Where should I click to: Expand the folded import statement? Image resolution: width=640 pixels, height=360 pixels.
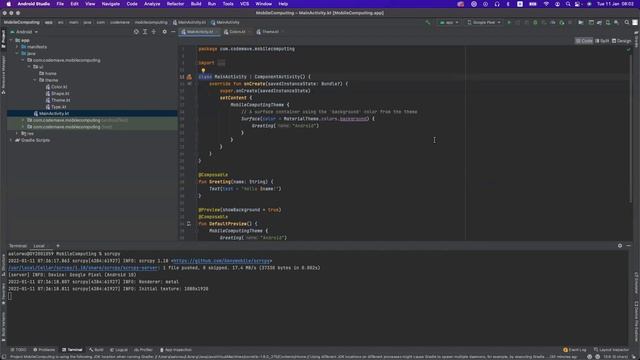pos(221,63)
